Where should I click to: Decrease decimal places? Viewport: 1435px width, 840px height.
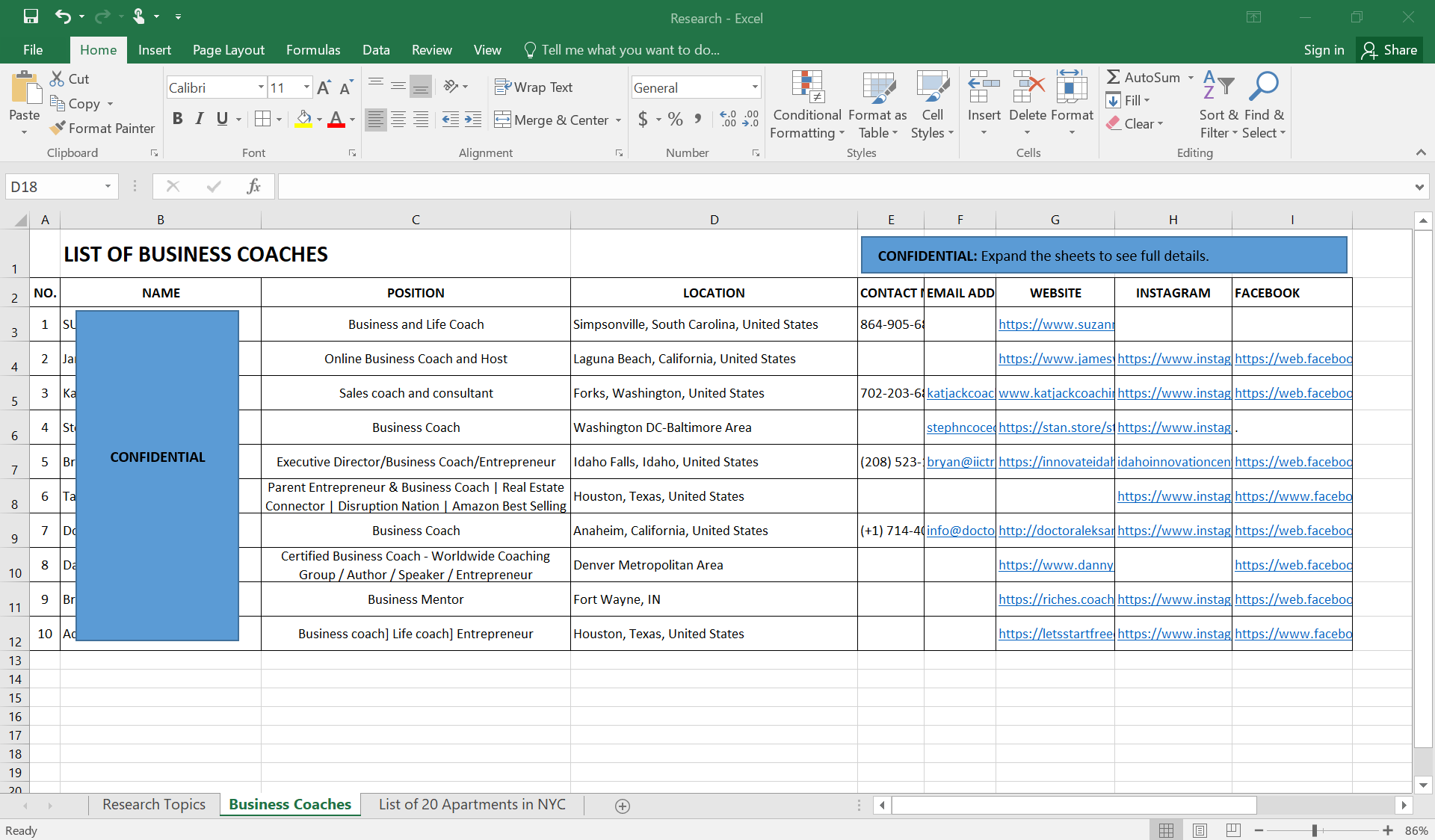click(750, 120)
